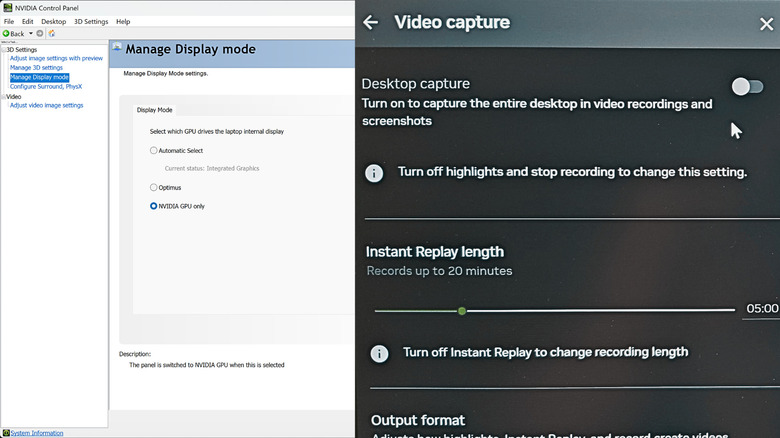Select the Automatic Select radio button
This screenshot has height=438, width=780.
pos(153,150)
